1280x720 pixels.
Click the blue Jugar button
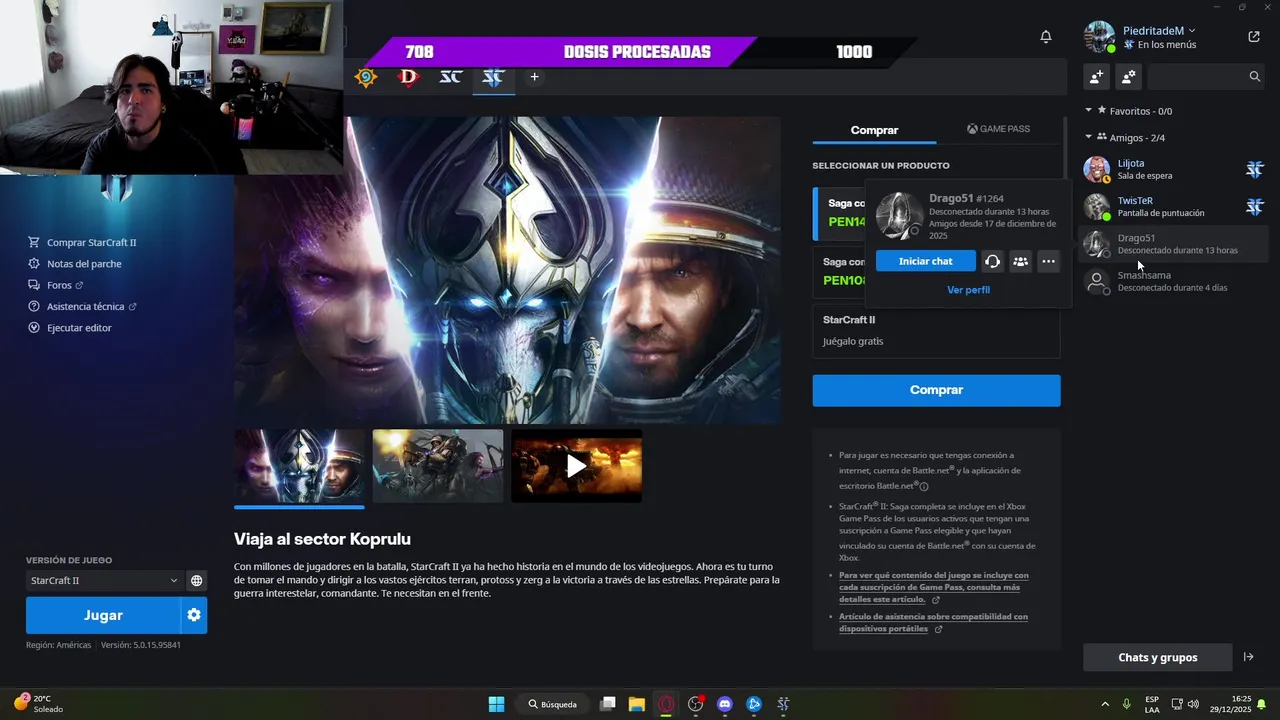(x=103, y=615)
